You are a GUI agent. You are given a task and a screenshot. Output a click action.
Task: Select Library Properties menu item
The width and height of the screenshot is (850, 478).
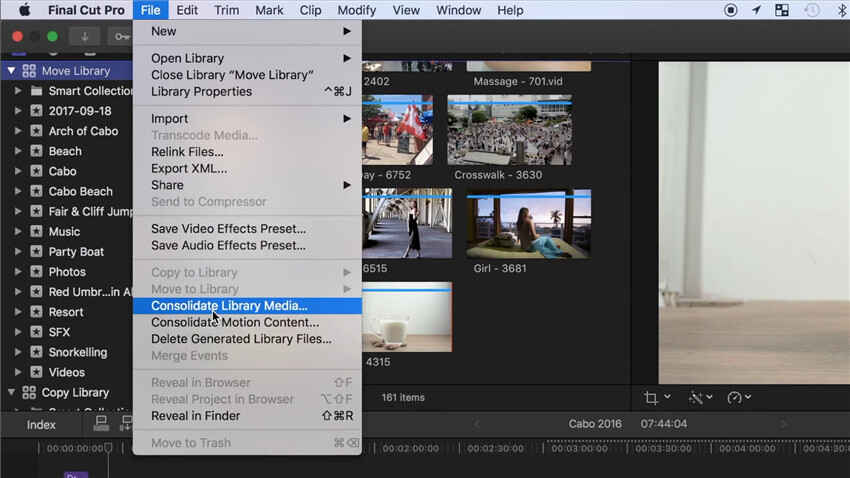248,92
